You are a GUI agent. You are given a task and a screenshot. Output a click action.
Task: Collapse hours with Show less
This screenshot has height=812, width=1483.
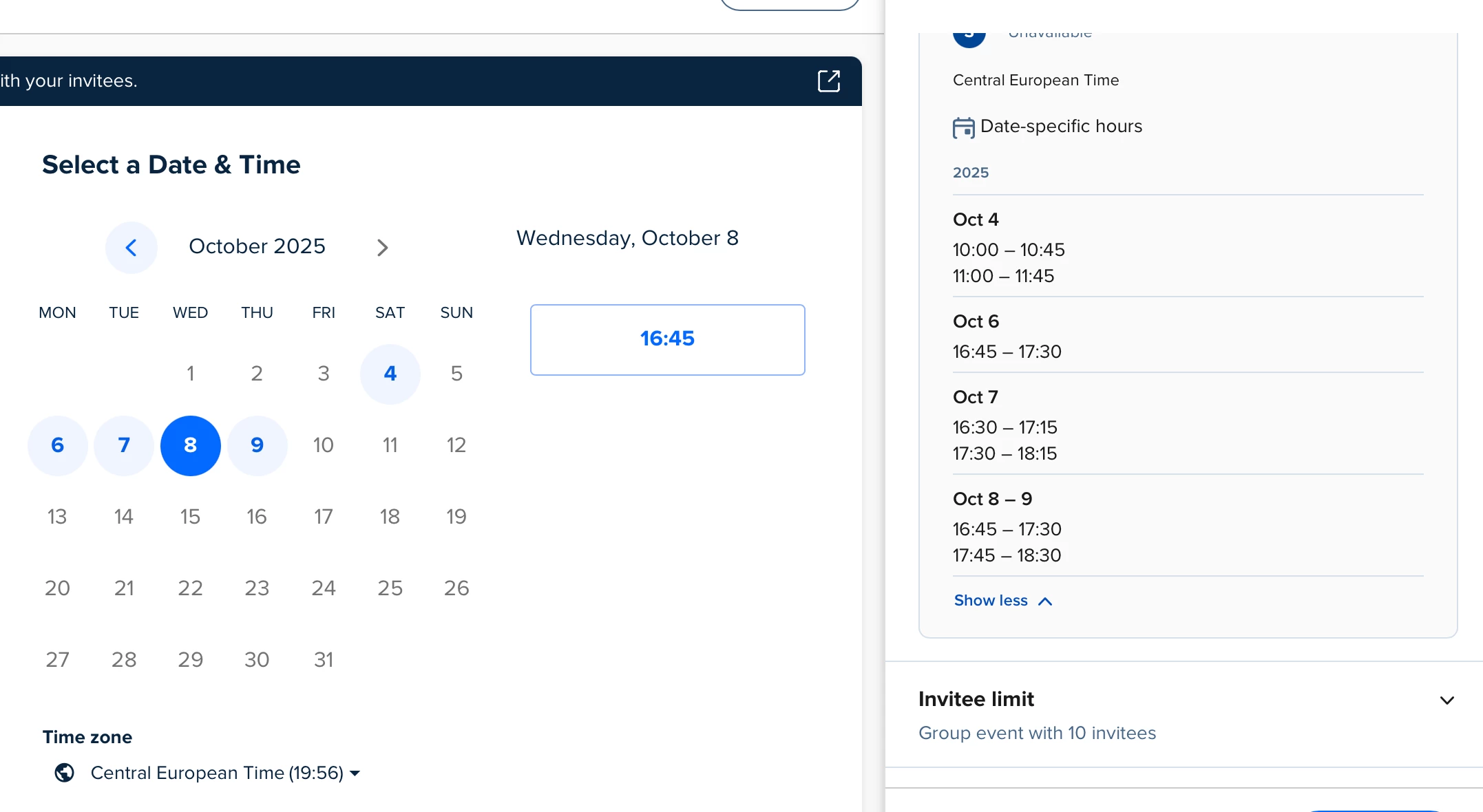pyautogui.click(x=991, y=601)
